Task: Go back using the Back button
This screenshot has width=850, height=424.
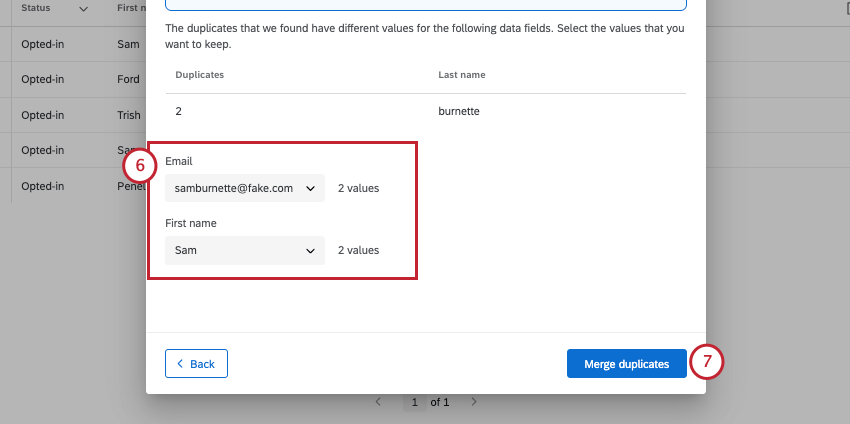Action: 196,364
